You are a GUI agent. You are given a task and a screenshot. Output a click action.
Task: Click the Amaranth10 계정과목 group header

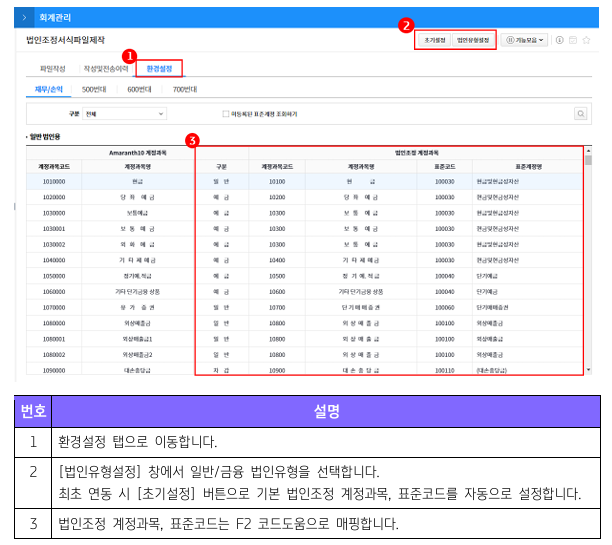point(137,153)
